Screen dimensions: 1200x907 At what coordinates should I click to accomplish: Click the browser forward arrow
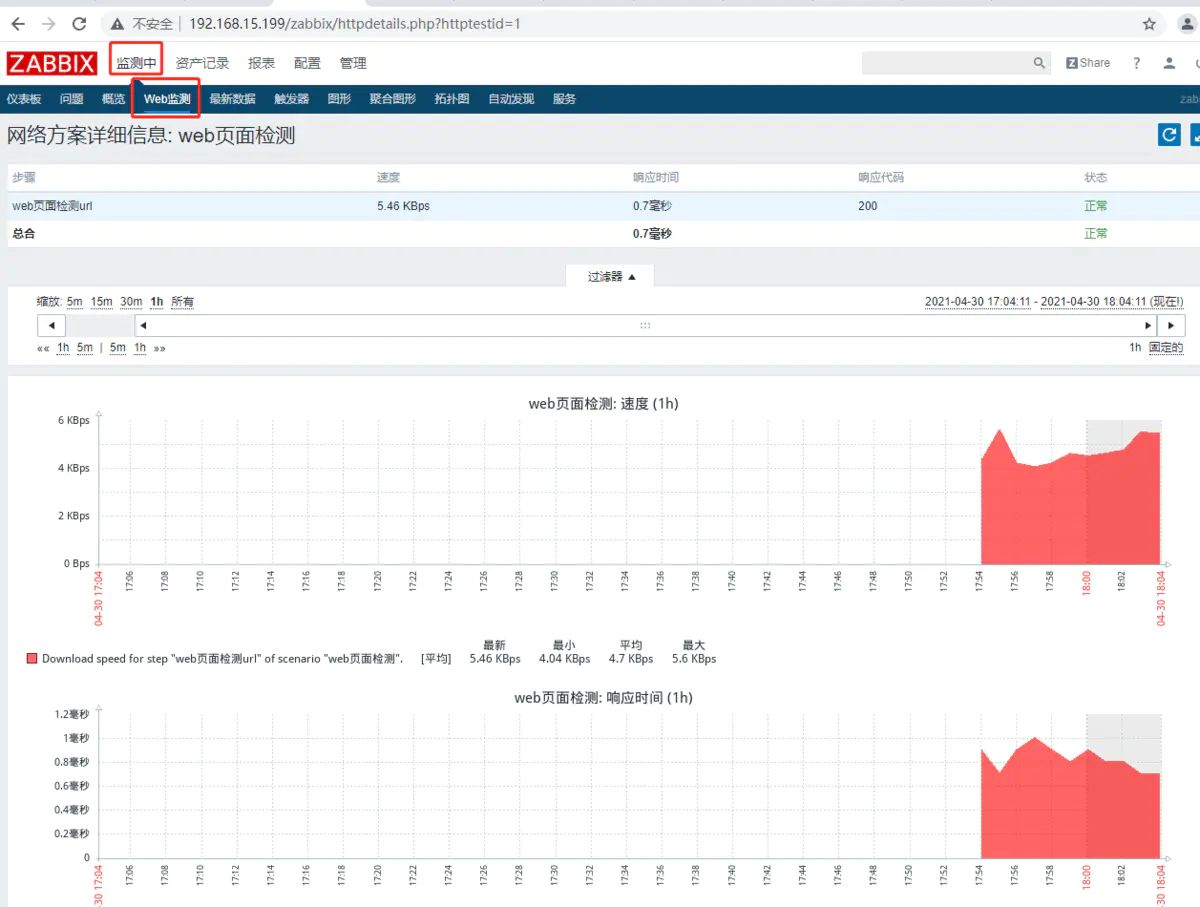48,23
